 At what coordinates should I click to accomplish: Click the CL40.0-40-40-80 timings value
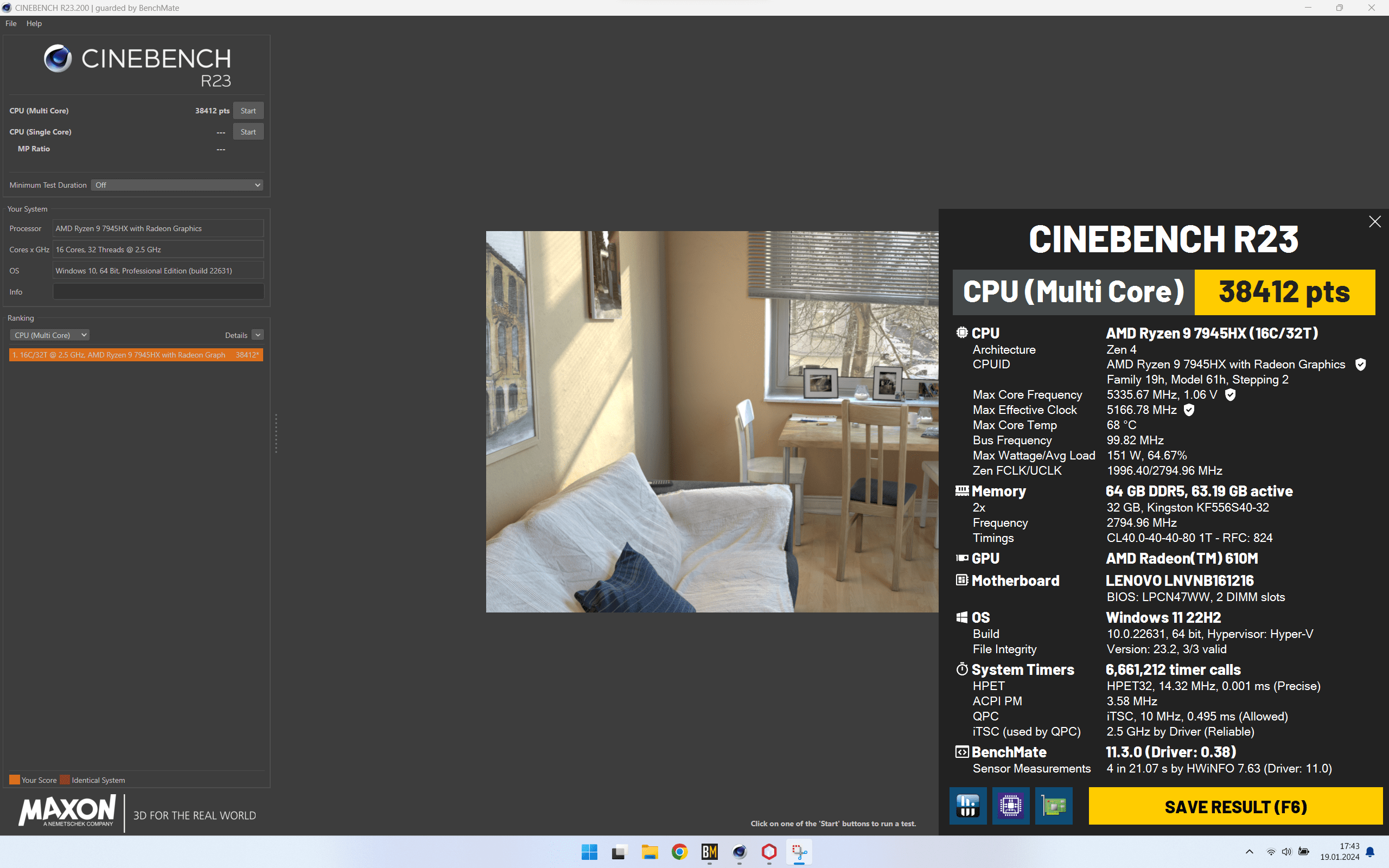pos(1189,538)
